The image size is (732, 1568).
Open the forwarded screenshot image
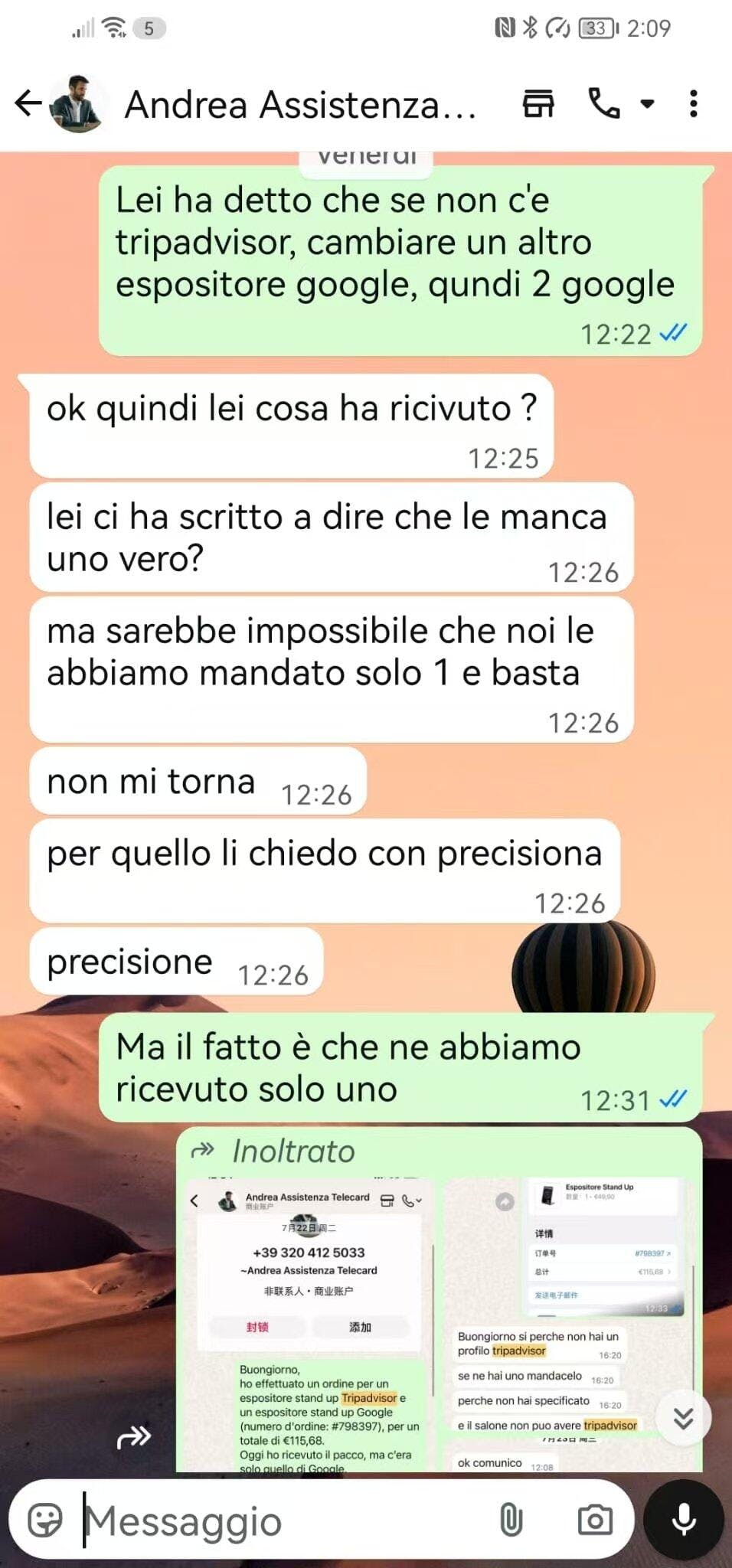pos(440,1324)
